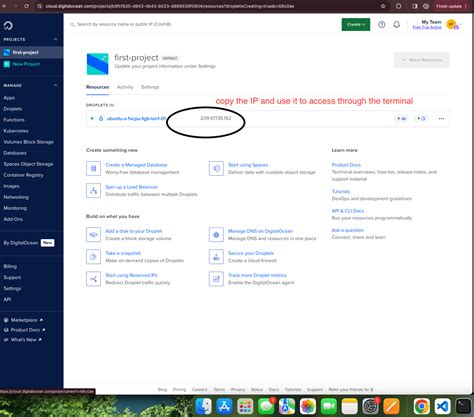Collapse the Projects section chevron
Image resolution: width=474 pixels, height=417 pixels.
click(55, 39)
